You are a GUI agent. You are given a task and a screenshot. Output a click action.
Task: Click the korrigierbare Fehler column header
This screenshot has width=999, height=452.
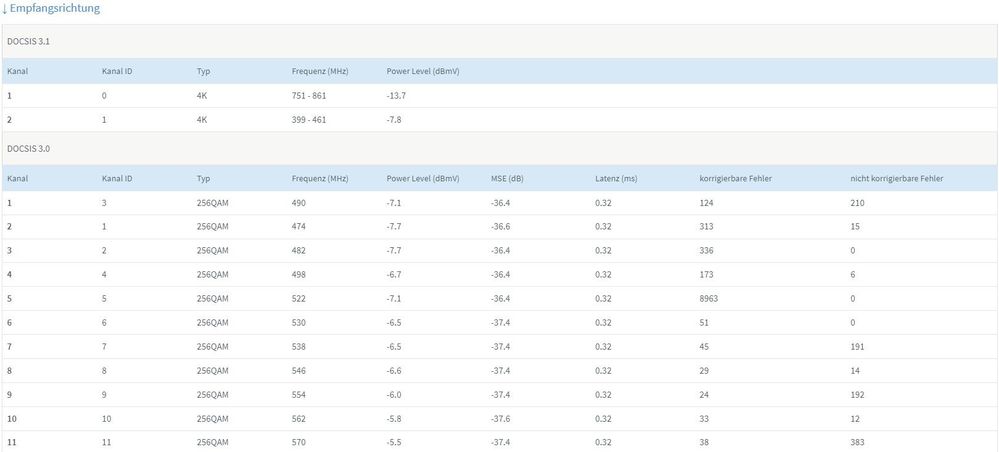click(736, 179)
